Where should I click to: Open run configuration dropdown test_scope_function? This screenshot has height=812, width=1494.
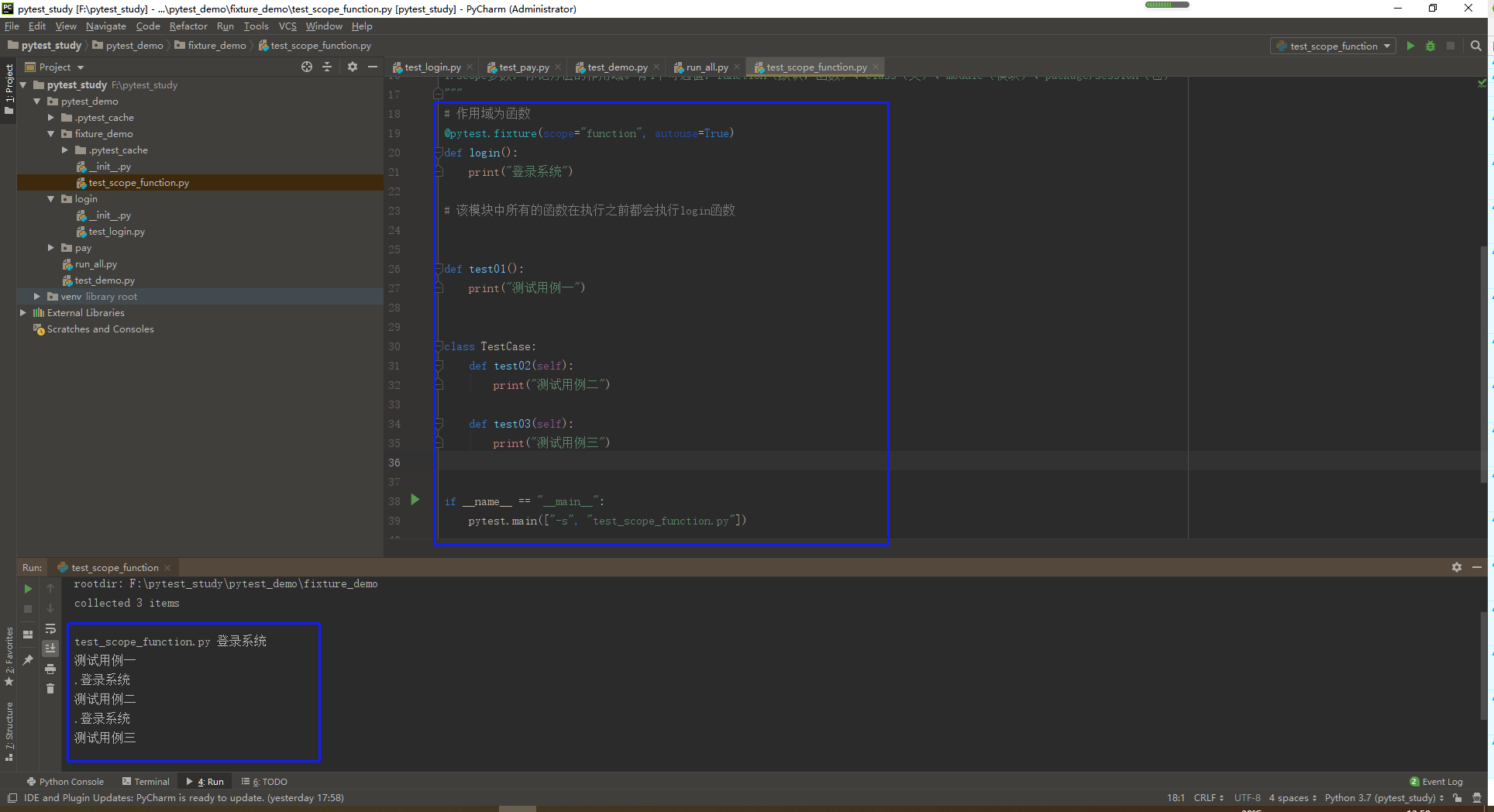(x=1333, y=46)
